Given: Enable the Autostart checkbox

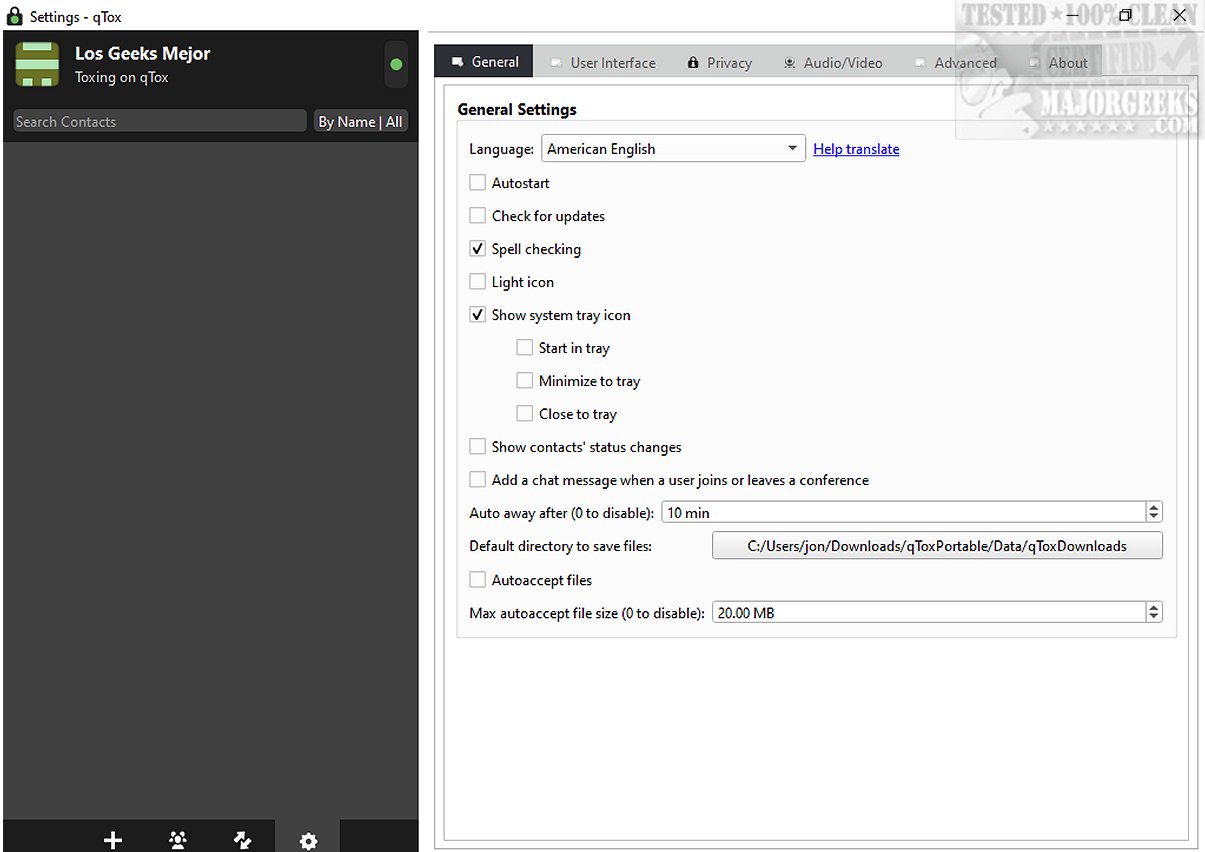Looking at the screenshot, I should pos(478,183).
